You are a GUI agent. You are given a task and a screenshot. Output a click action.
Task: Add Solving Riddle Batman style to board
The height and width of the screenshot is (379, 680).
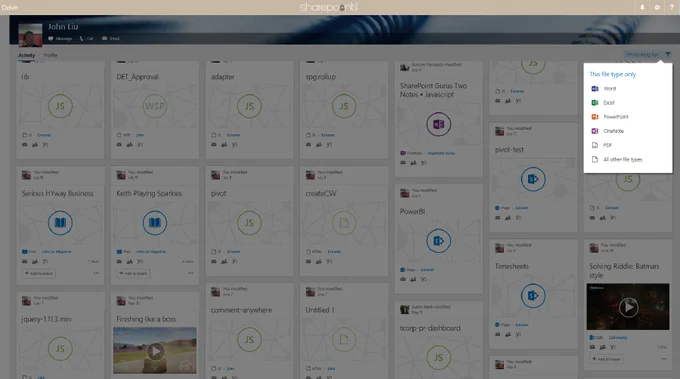606,359
